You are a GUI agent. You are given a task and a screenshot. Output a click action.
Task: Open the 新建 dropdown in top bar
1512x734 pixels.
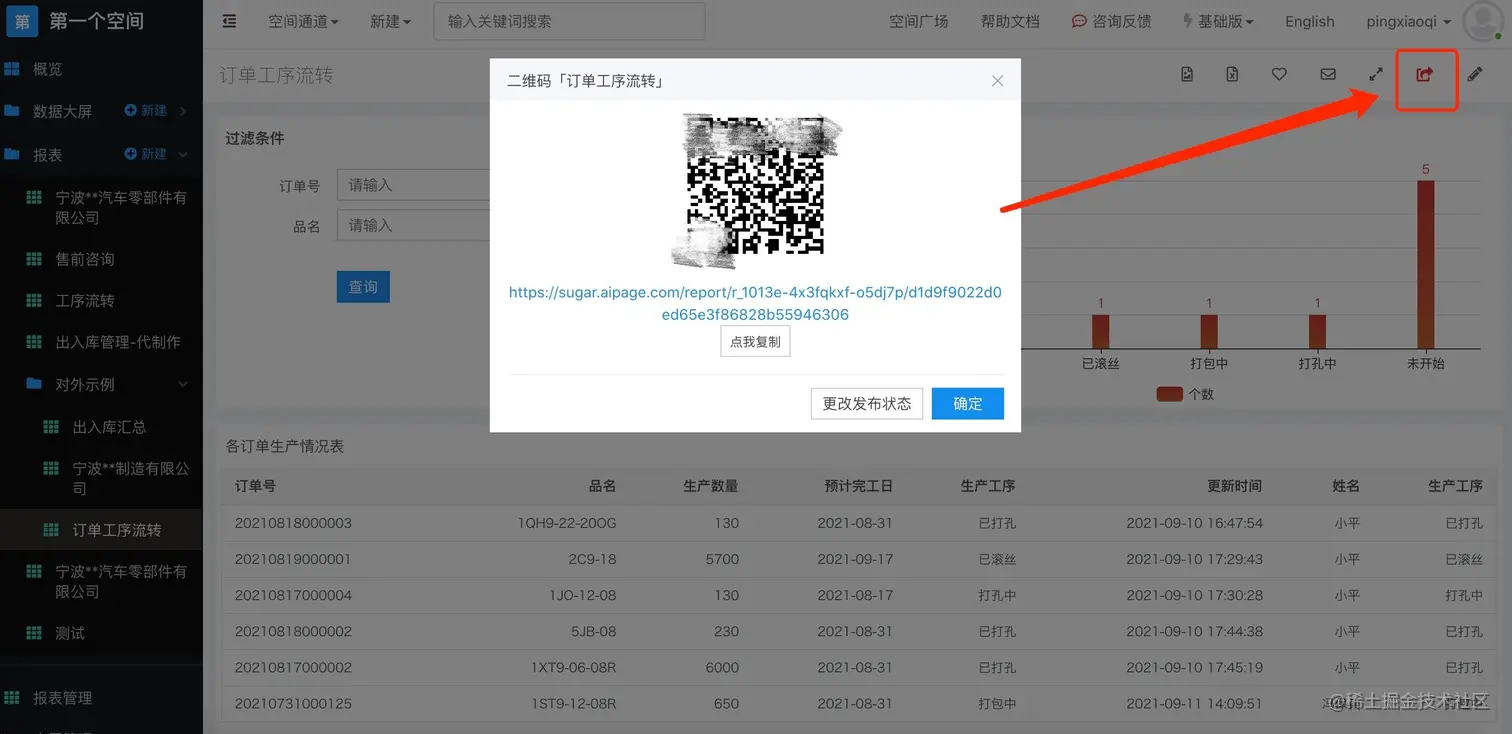(x=390, y=21)
